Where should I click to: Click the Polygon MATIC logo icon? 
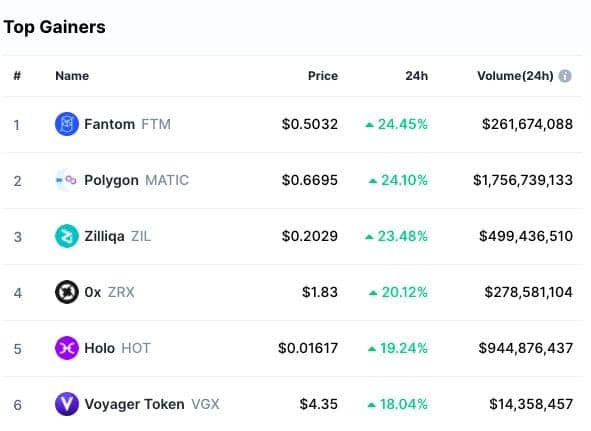67,180
